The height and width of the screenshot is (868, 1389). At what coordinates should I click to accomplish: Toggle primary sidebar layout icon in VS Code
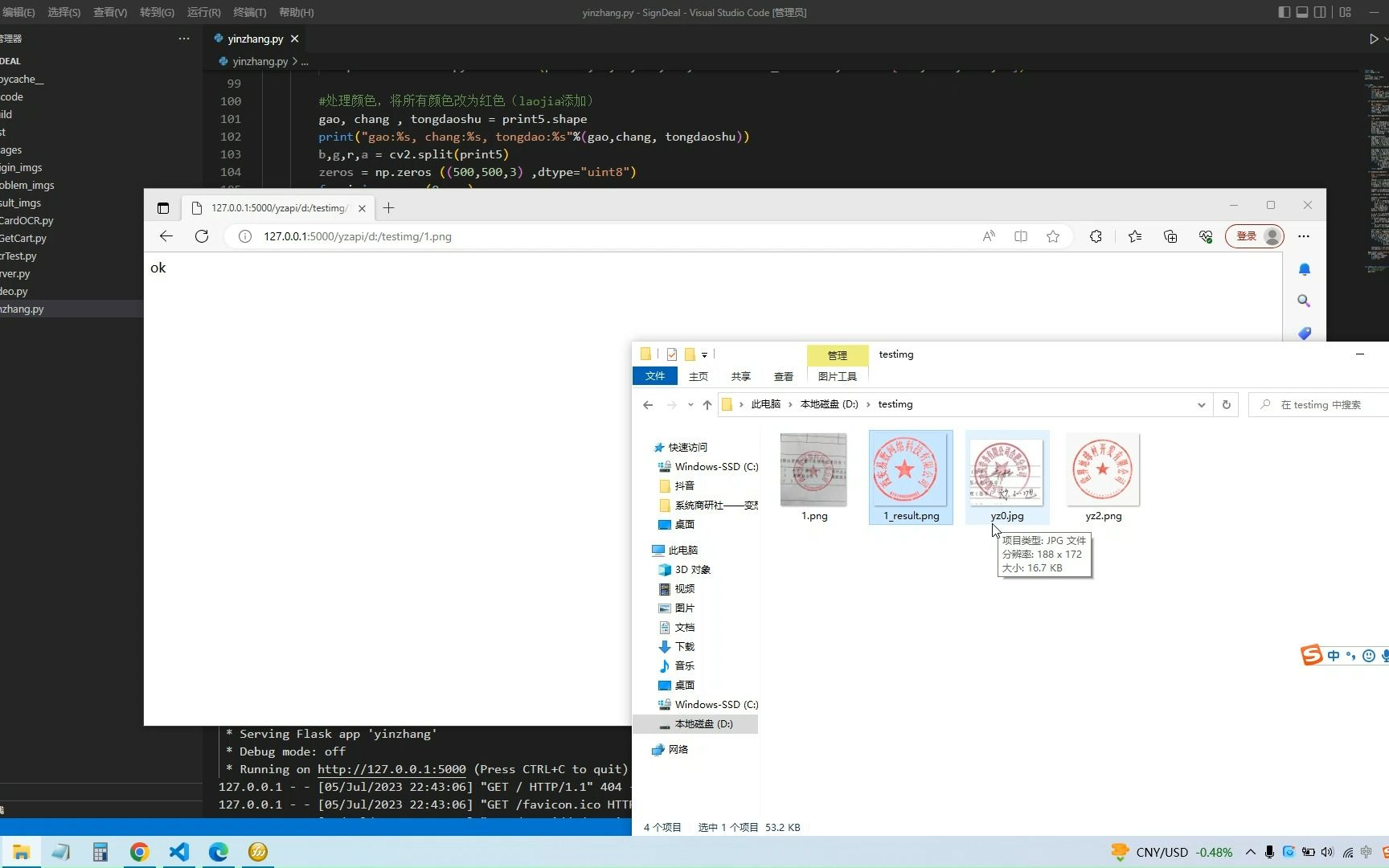(x=1285, y=12)
